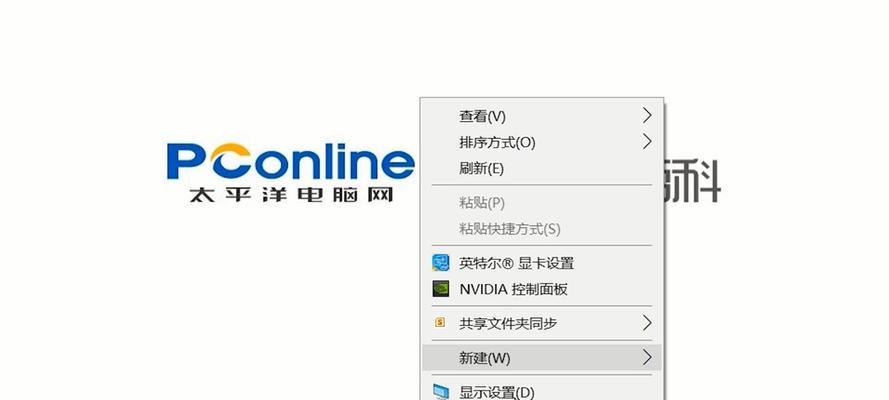Click the PConline logo
This screenshot has height=400, width=889.
point(290,161)
